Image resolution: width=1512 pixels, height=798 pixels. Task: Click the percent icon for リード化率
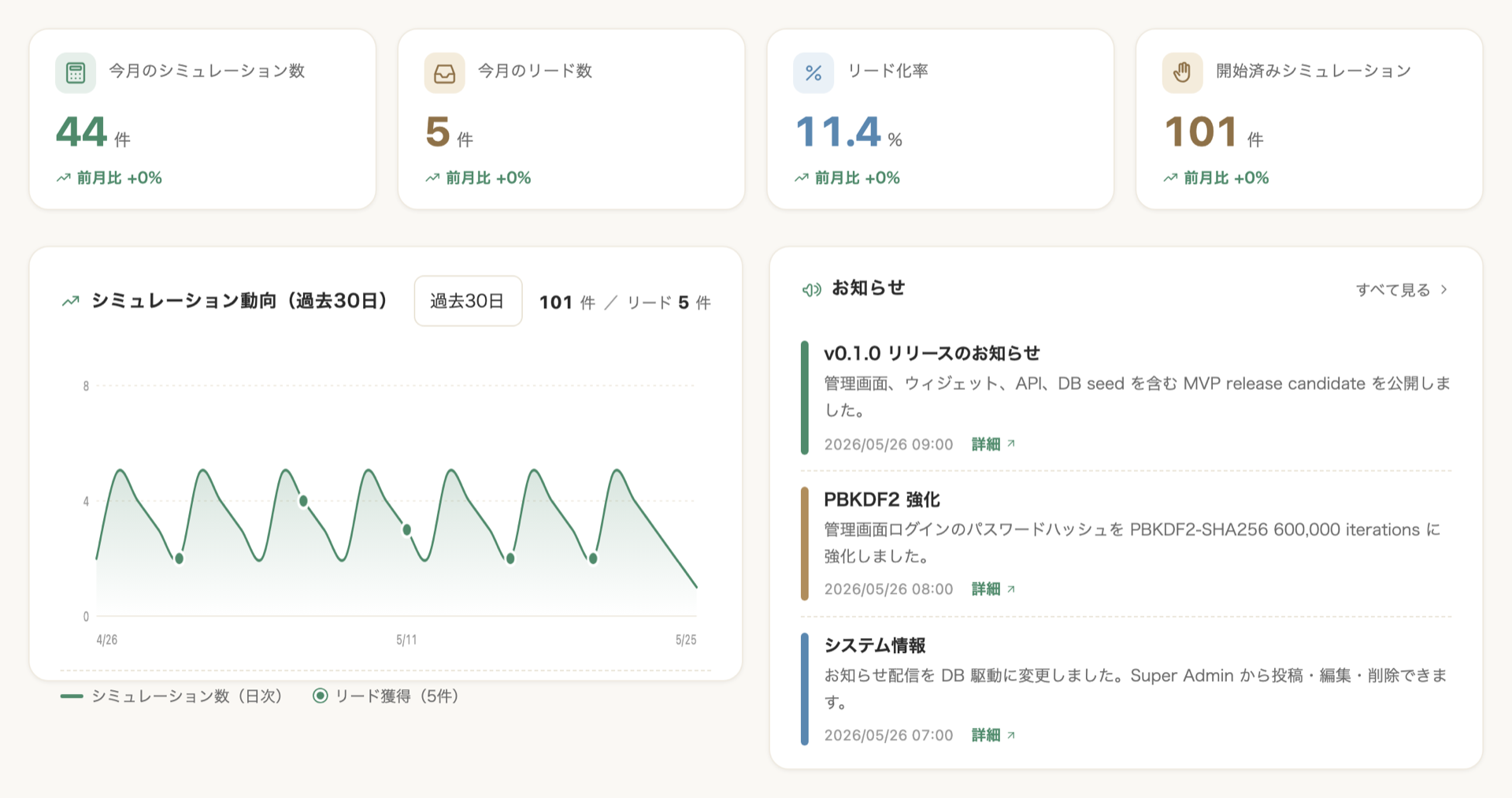point(813,73)
